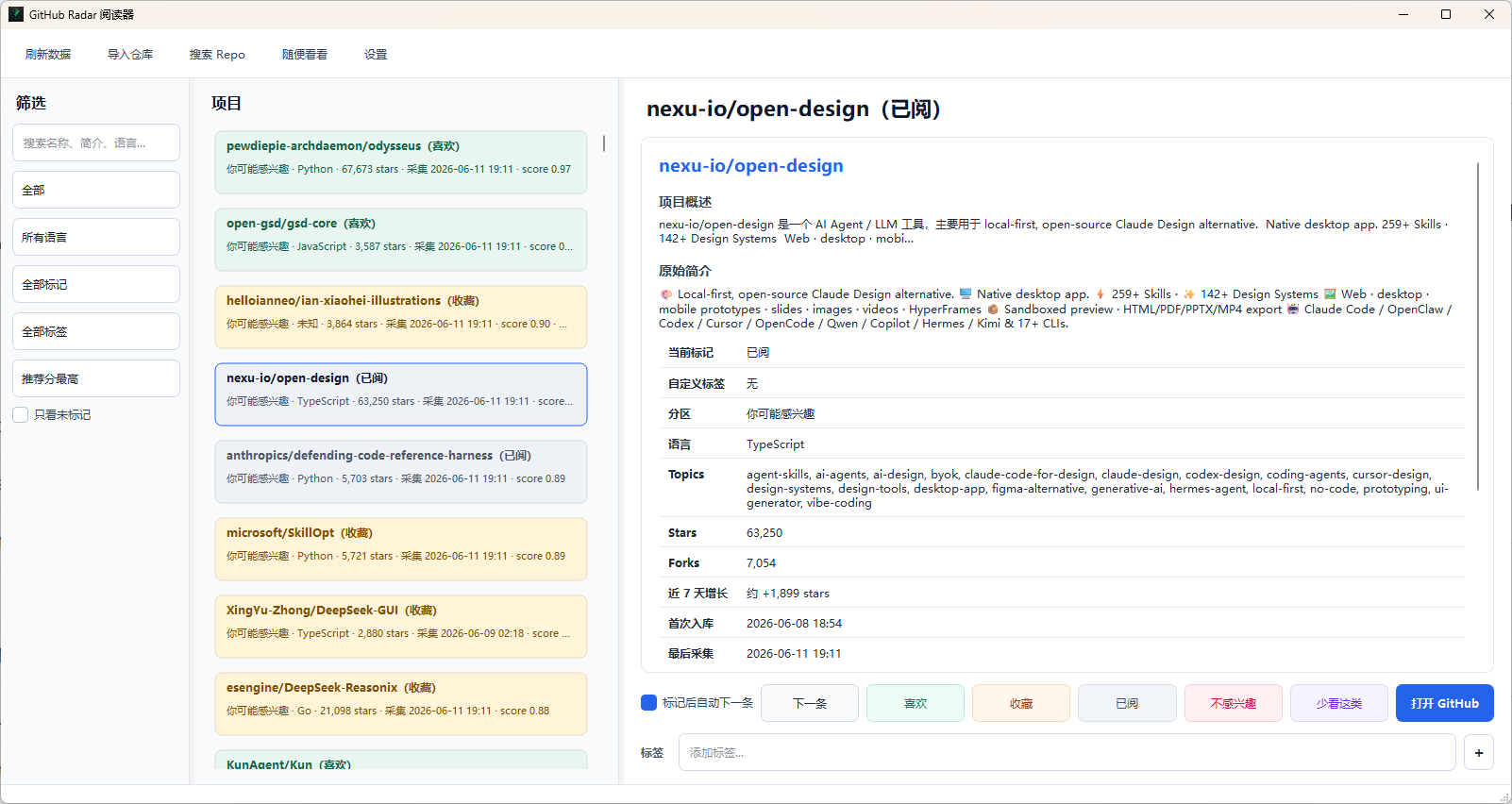The width and height of the screenshot is (1512, 804).
Task: Mark repo with 收藏 button
Action: (1021, 703)
